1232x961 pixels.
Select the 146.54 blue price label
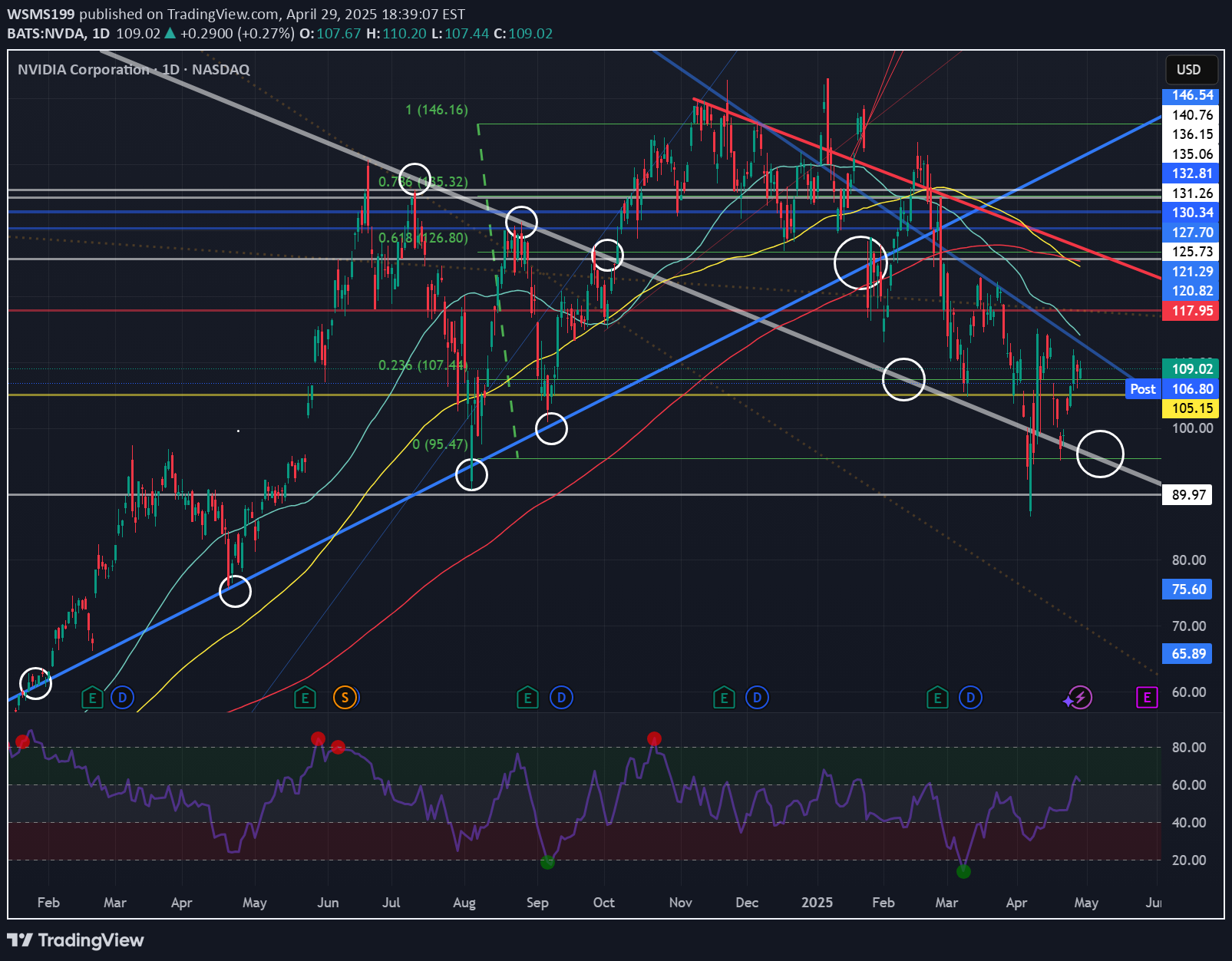(x=1191, y=95)
